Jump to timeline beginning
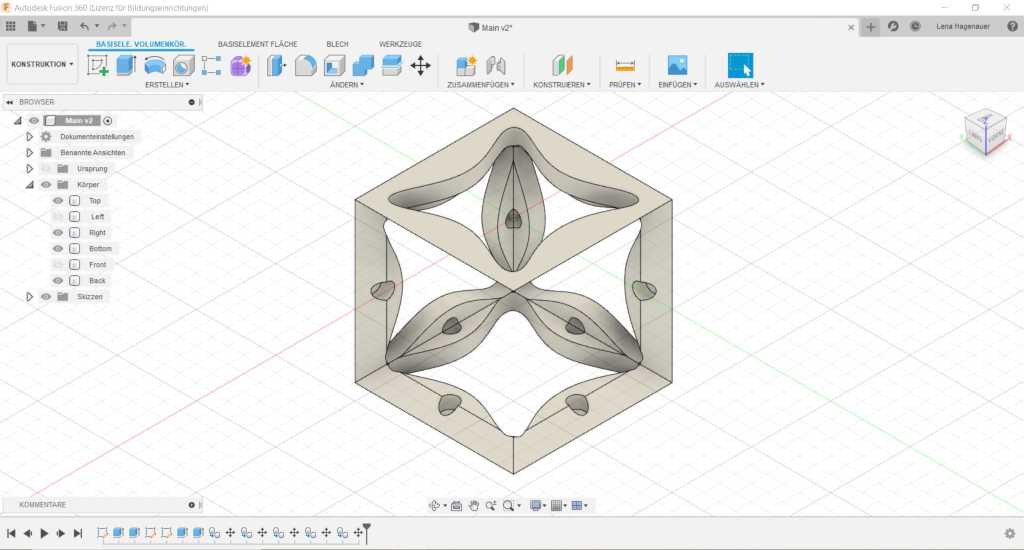This screenshot has width=1024, height=550. [11, 534]
